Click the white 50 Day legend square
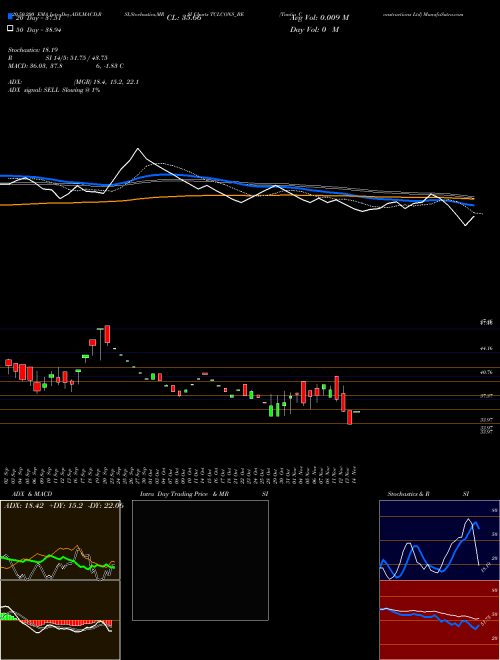This screenshot has width=500, height=660. click(x=10, y=29)
